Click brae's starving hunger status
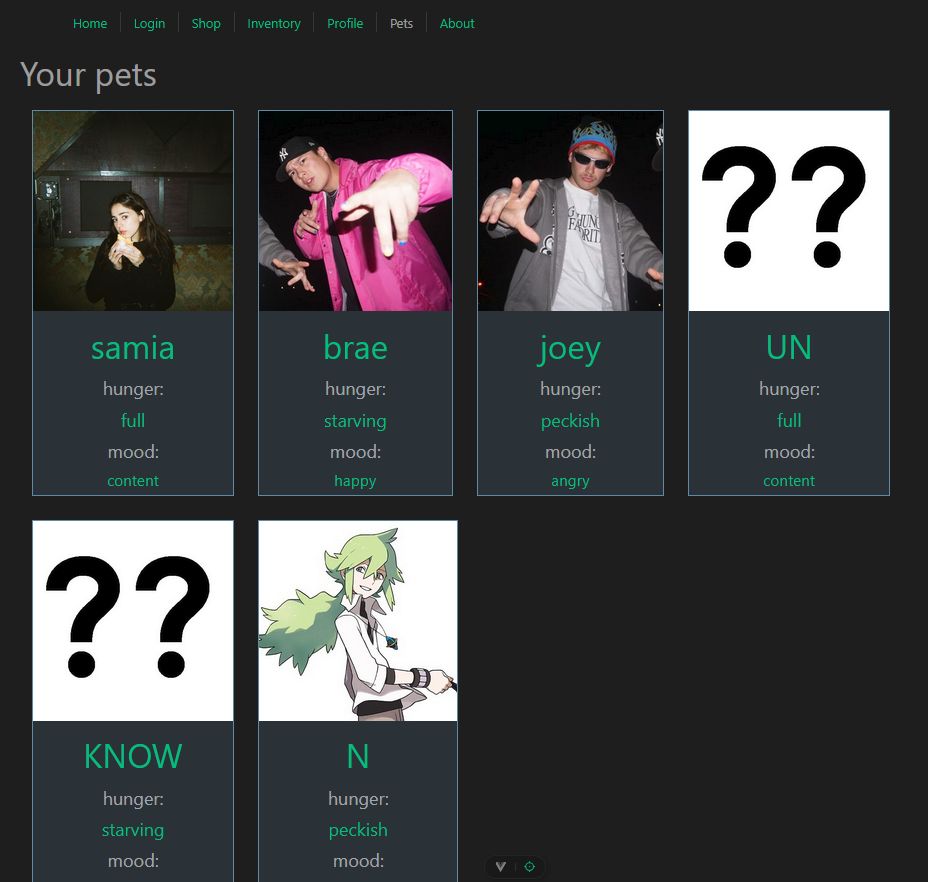928x882 pixels. pos(356,421)
